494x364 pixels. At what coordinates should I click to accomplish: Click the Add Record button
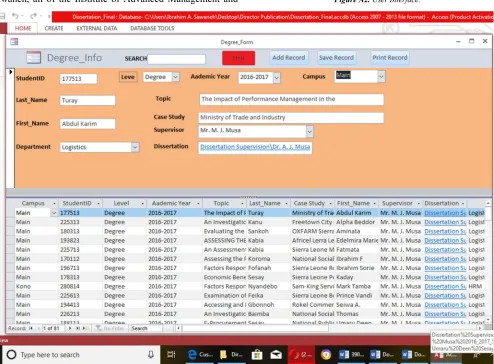pos(289,58)
